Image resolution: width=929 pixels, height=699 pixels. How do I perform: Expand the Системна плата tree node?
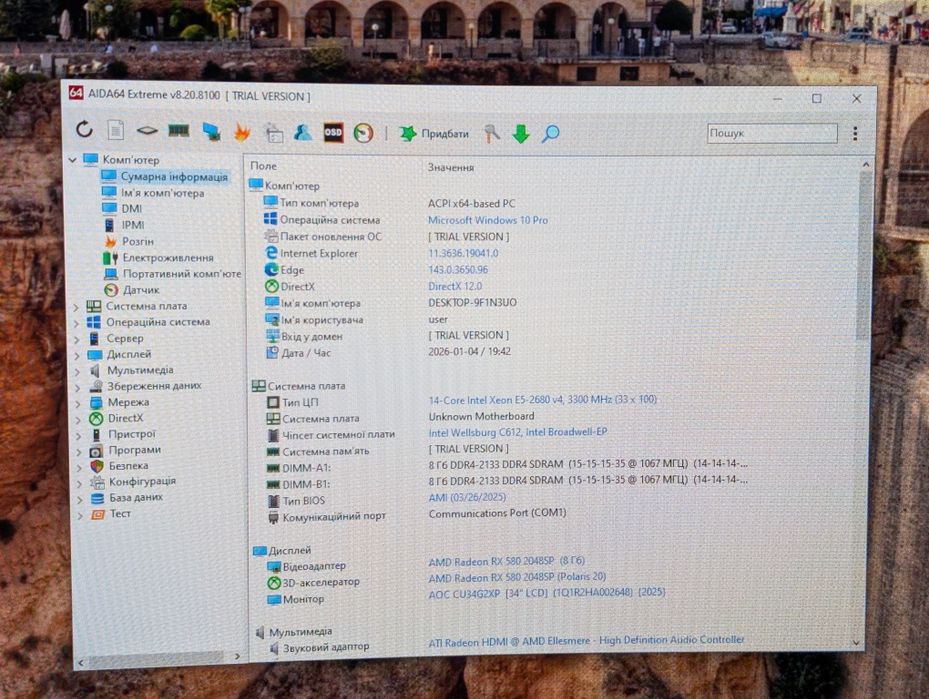click(x=76, y=307)
